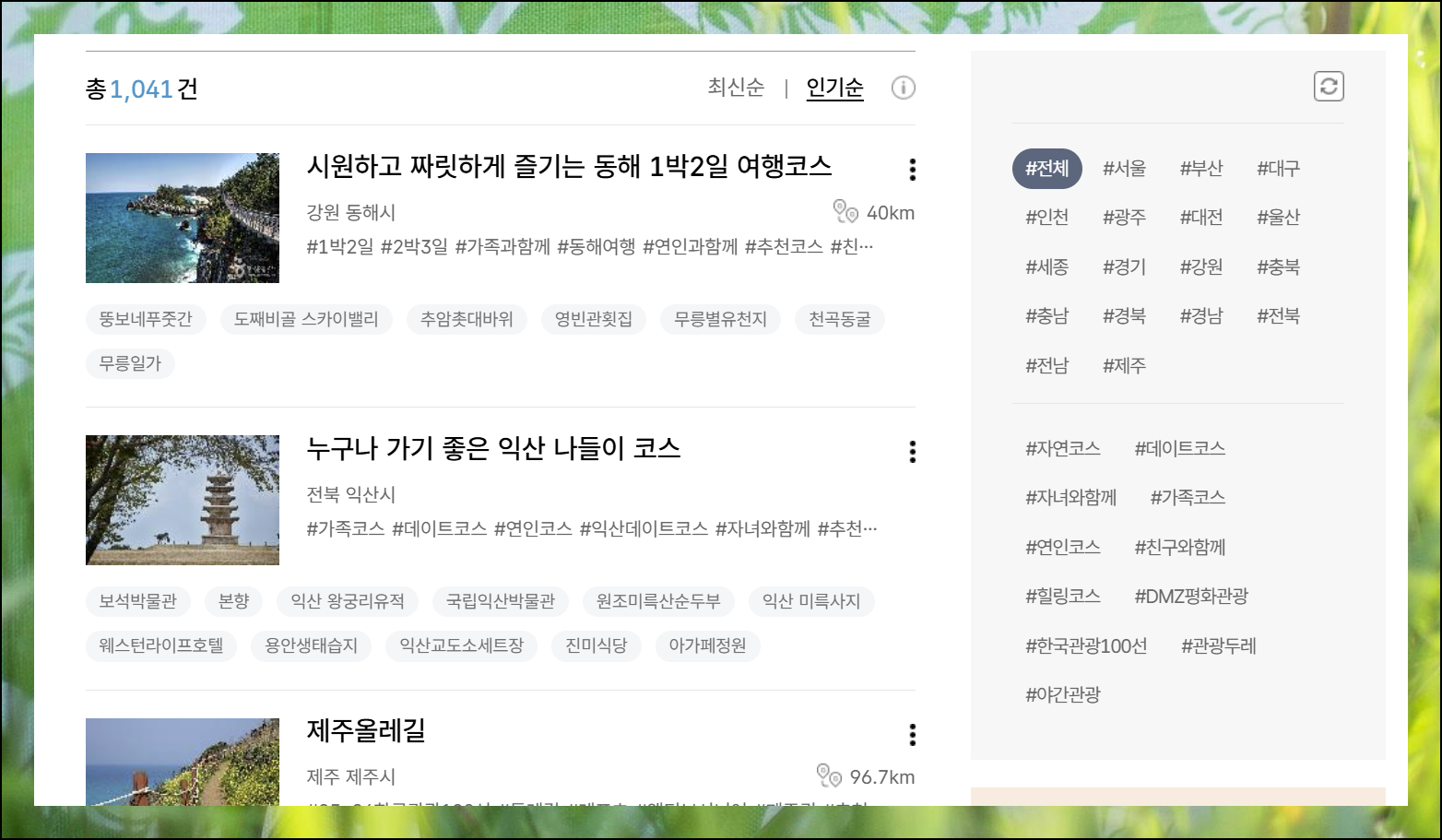Filter by the #한국관광100선 theme tag

(1086, 646)
